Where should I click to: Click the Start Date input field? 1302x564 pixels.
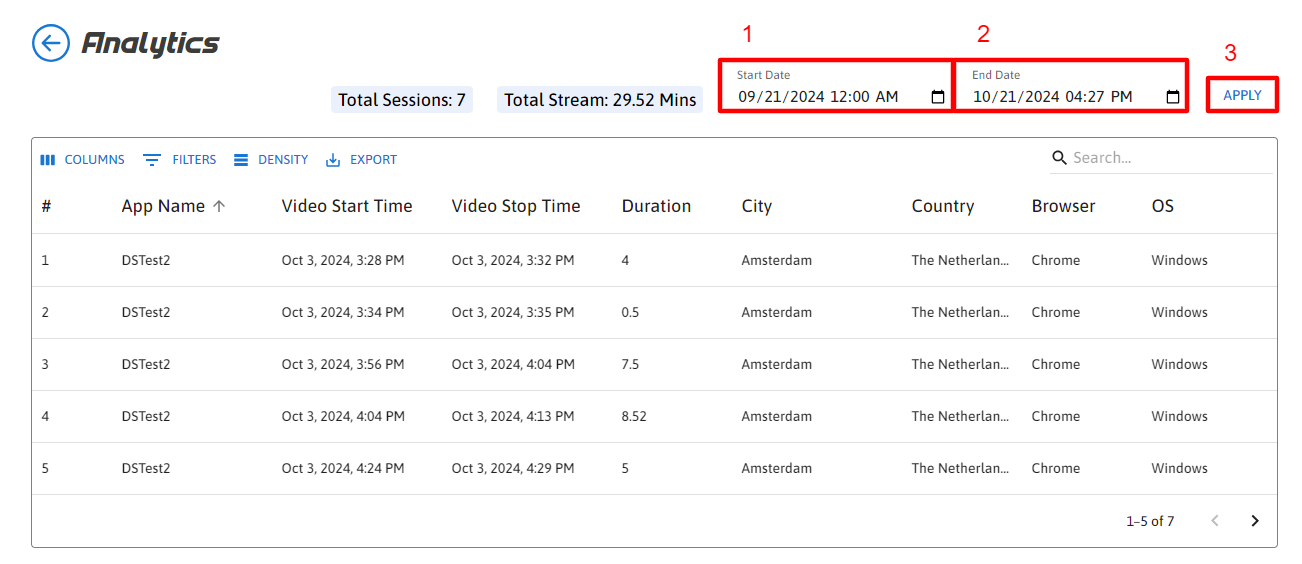(x=820, y=97)
